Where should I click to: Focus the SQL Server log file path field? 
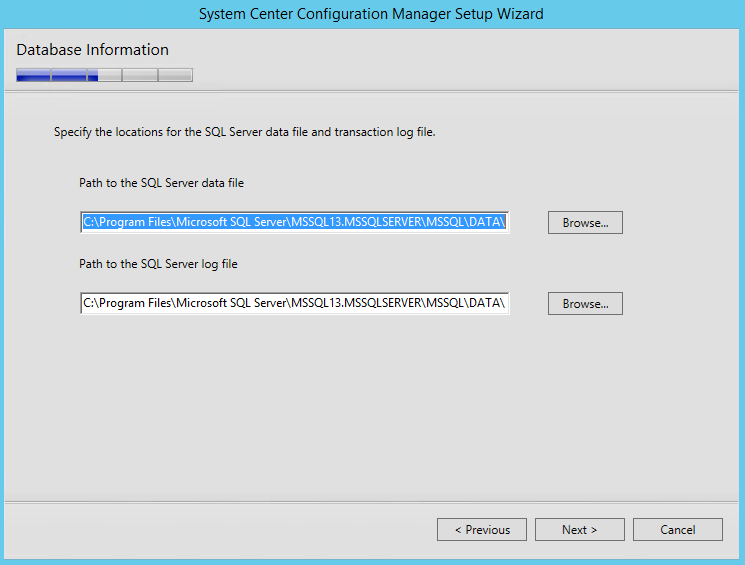(295, 303)
